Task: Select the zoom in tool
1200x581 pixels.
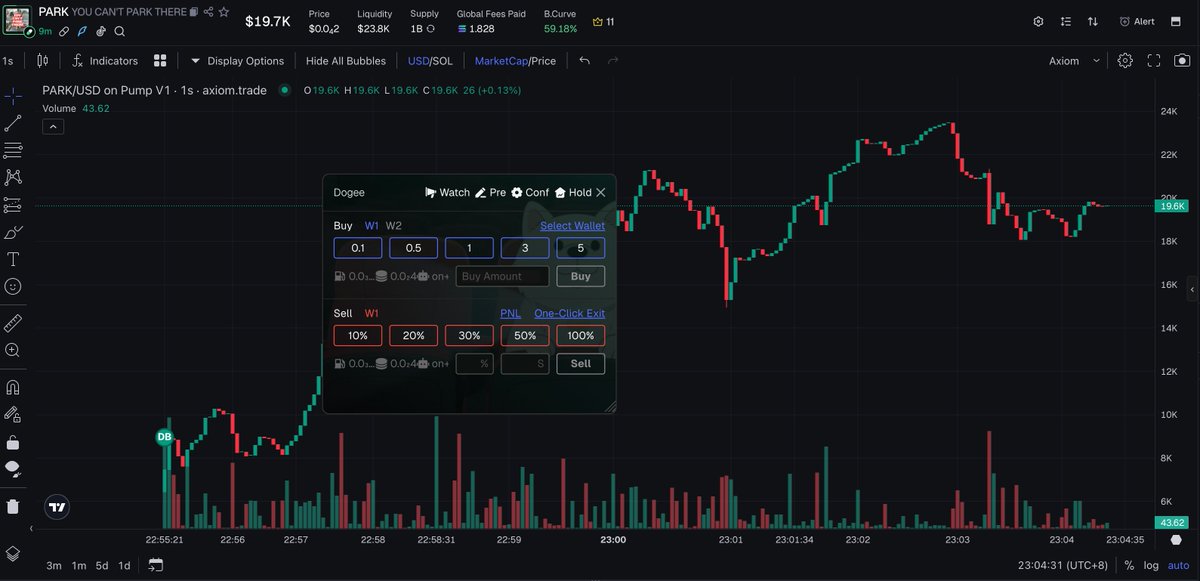Action: click(x=13, y=350)
